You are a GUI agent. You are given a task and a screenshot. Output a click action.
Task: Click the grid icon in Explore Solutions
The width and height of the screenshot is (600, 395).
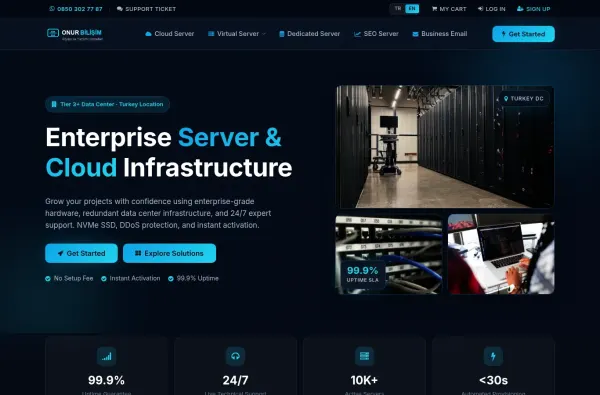coord(138,253)
